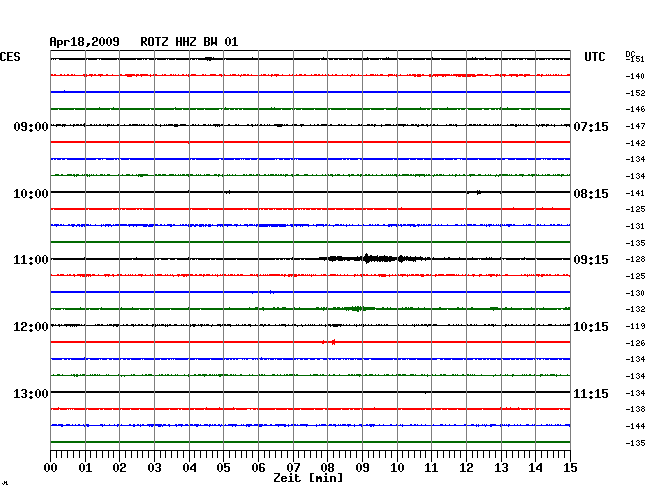The height and width of the screenshot is (494, 650).
Task: Click the DC offset value -138
Action: [635, 409]
